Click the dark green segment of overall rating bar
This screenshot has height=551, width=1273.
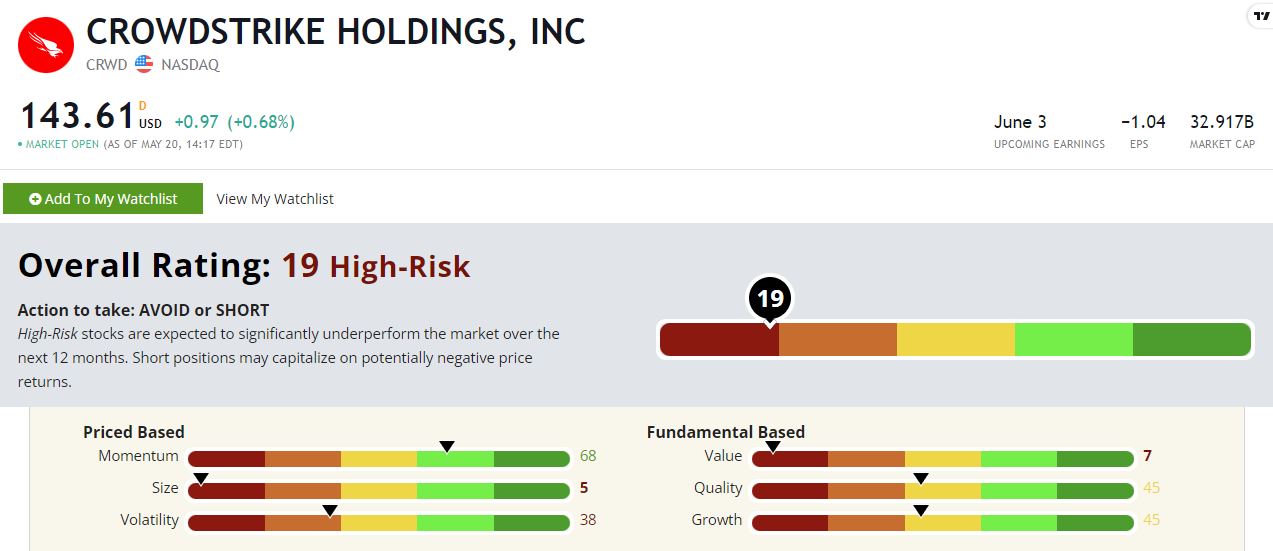pos(1191,340)
